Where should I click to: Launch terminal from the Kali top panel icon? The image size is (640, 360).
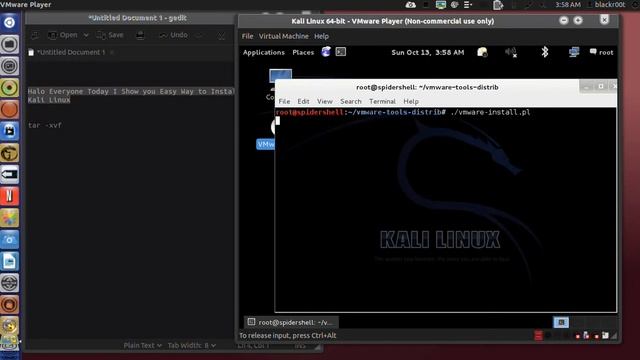(340, 52)
